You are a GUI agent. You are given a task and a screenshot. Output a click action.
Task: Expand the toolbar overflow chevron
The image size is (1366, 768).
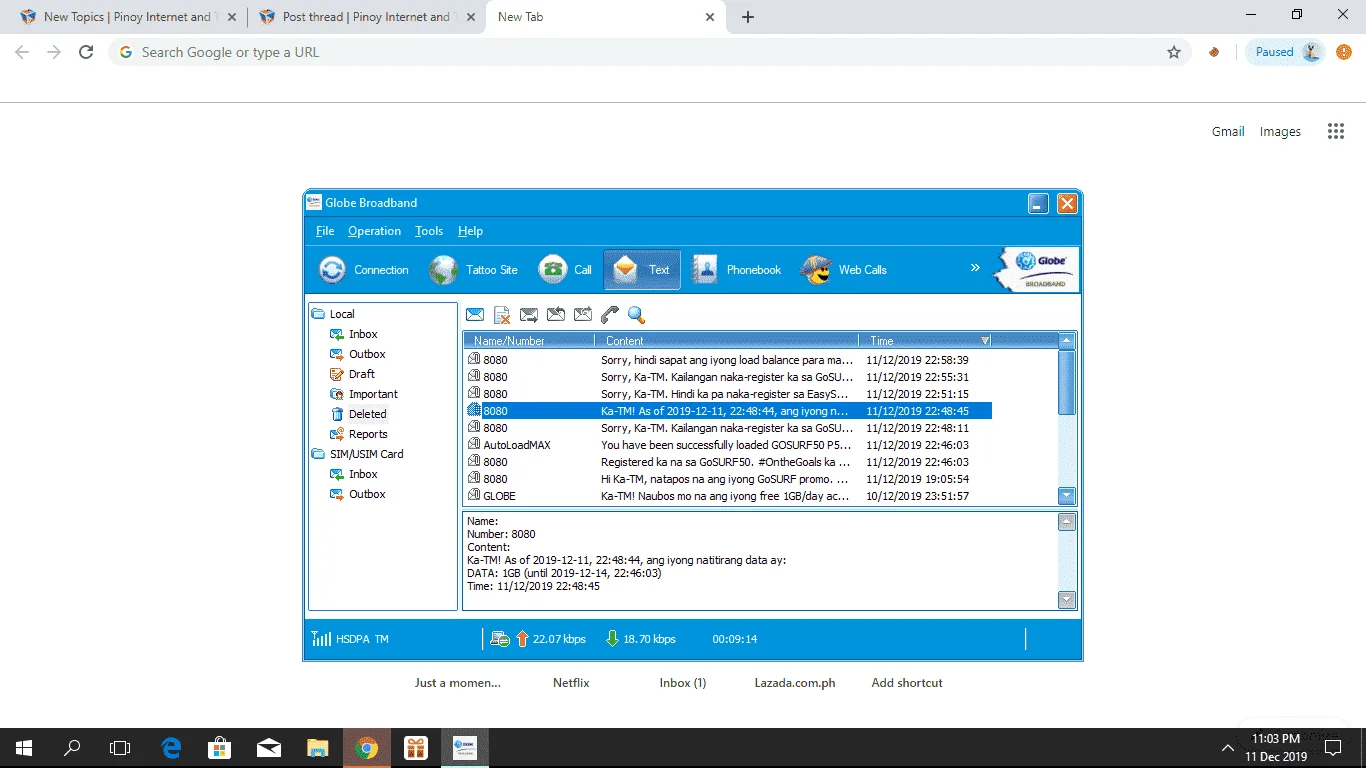pos(975,268)
